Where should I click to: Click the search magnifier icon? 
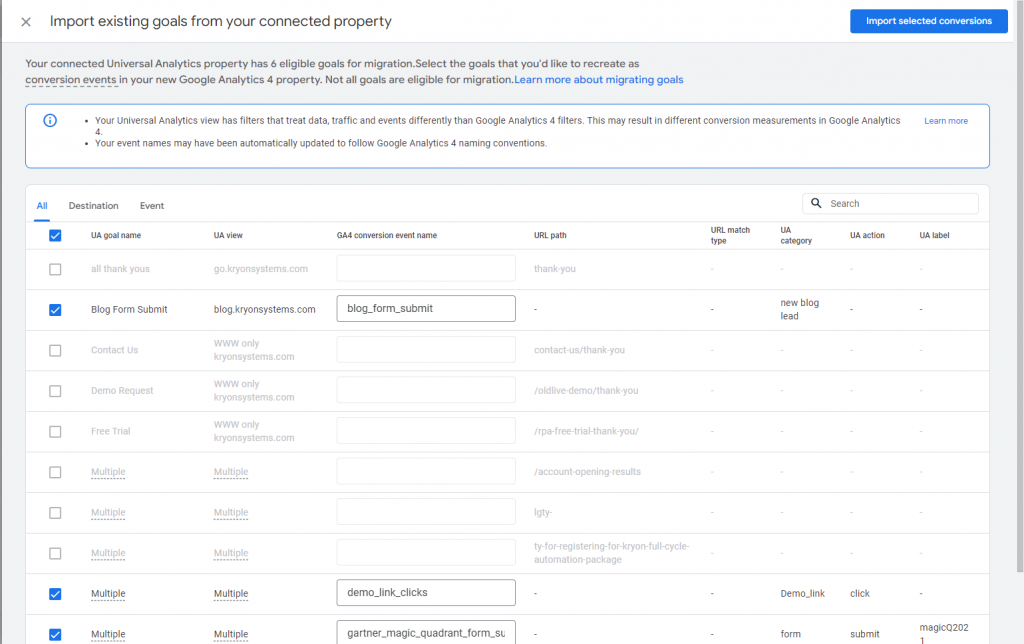point(817,204)
